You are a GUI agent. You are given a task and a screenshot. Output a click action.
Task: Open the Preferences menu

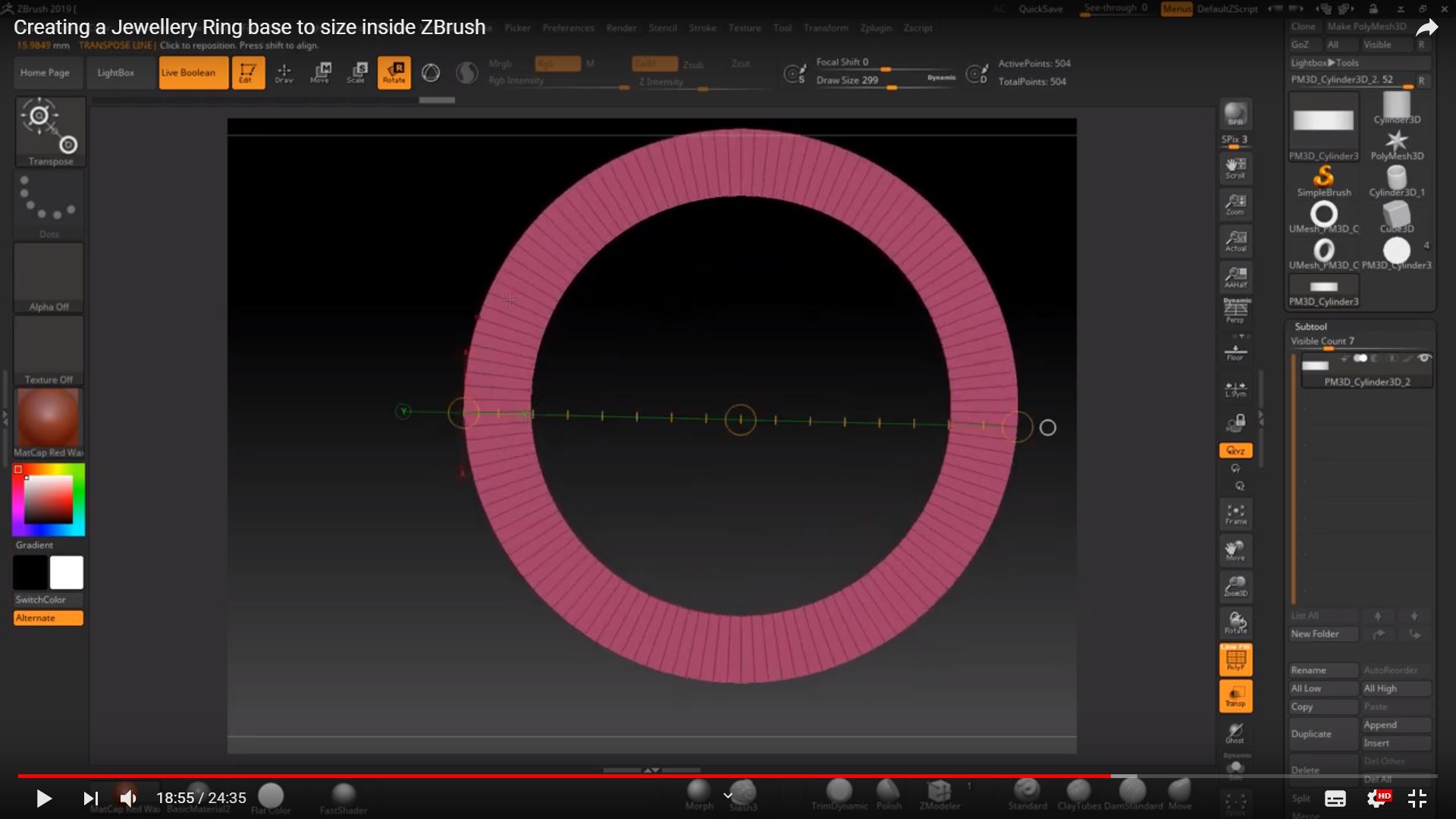click(568, 28)
